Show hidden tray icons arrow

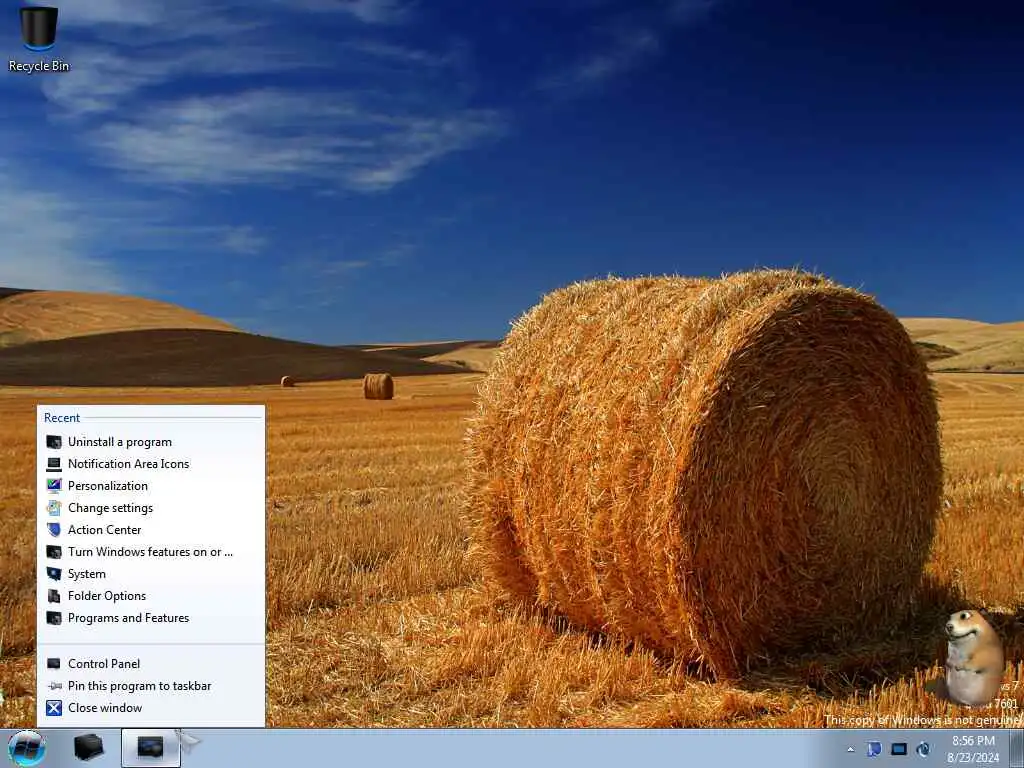tap(850, 749)
